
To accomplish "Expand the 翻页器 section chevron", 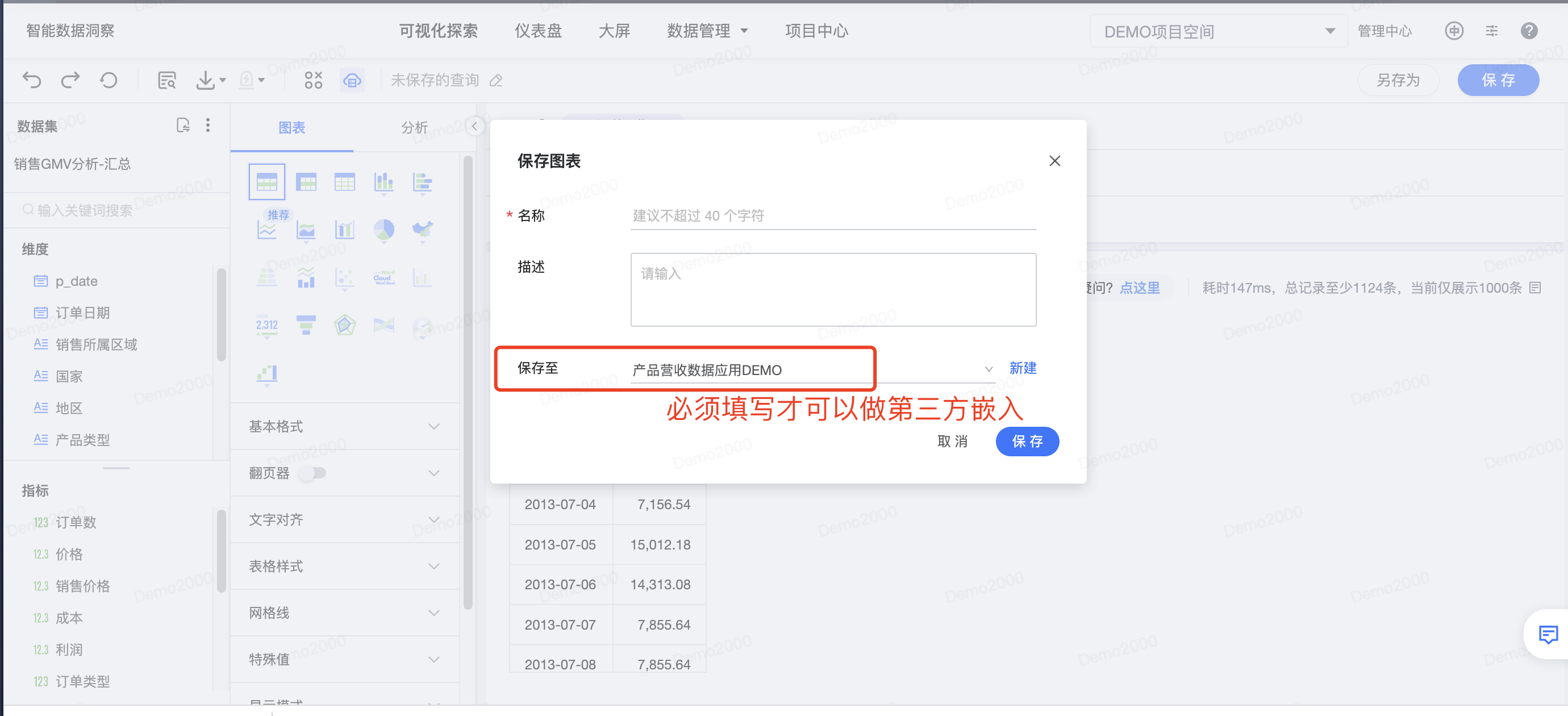I will [433, 473].
